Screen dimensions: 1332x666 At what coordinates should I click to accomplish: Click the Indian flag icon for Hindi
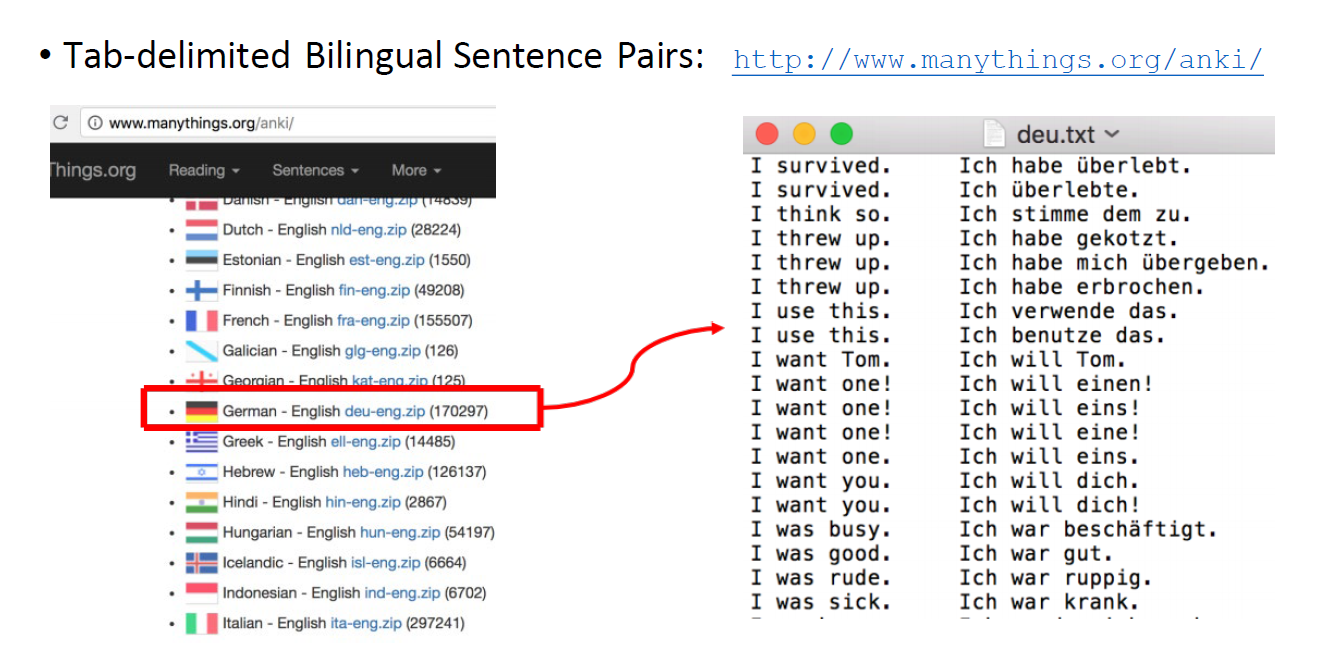click(201, 502)
